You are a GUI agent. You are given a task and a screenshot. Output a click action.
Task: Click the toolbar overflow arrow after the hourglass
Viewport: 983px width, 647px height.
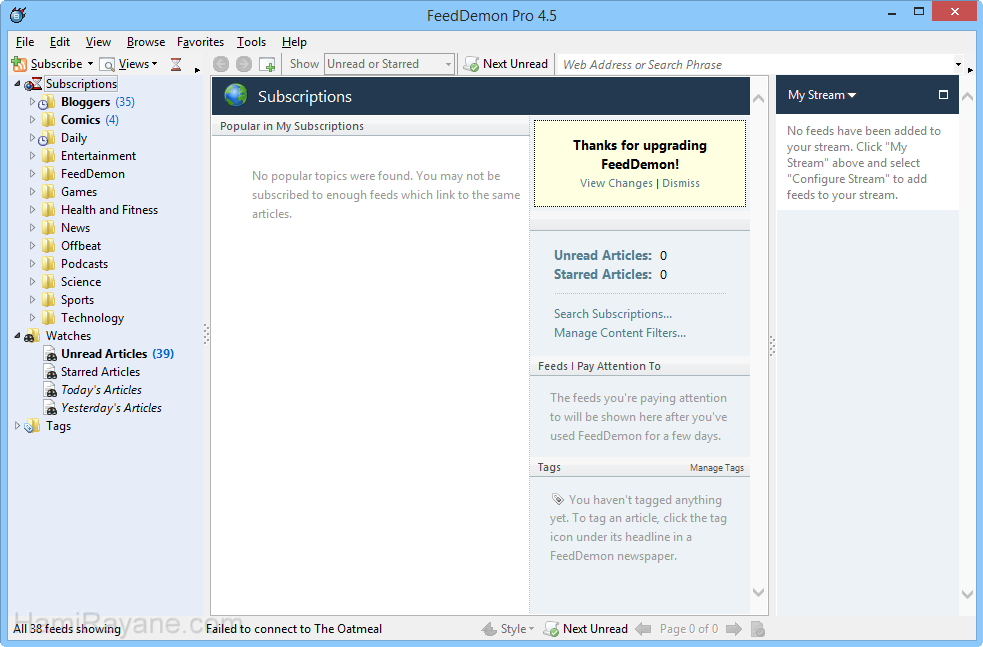click(x=197, y=70)
